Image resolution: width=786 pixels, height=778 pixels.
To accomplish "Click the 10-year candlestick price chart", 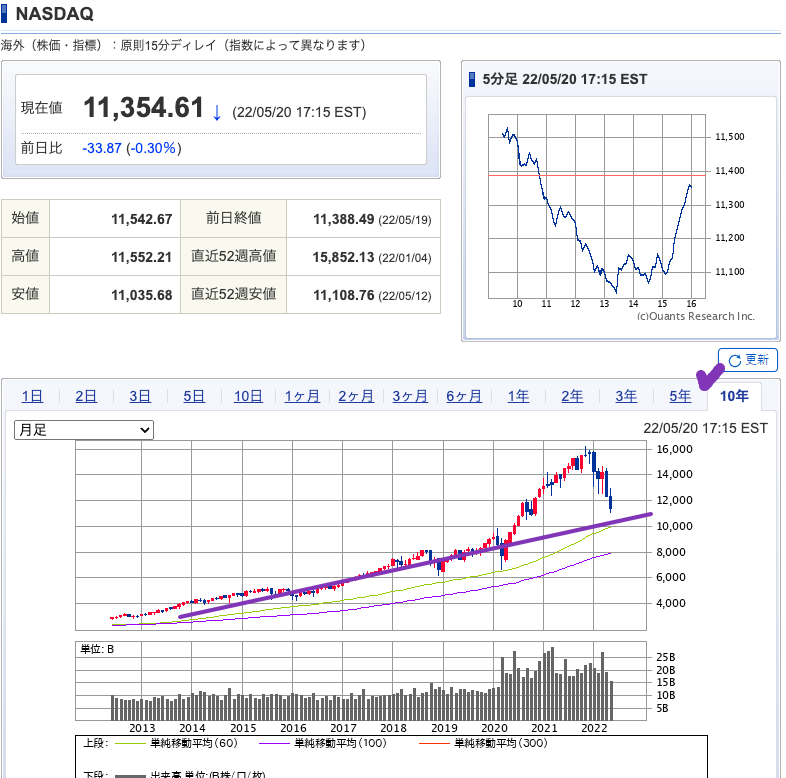I will click(361, 535).
